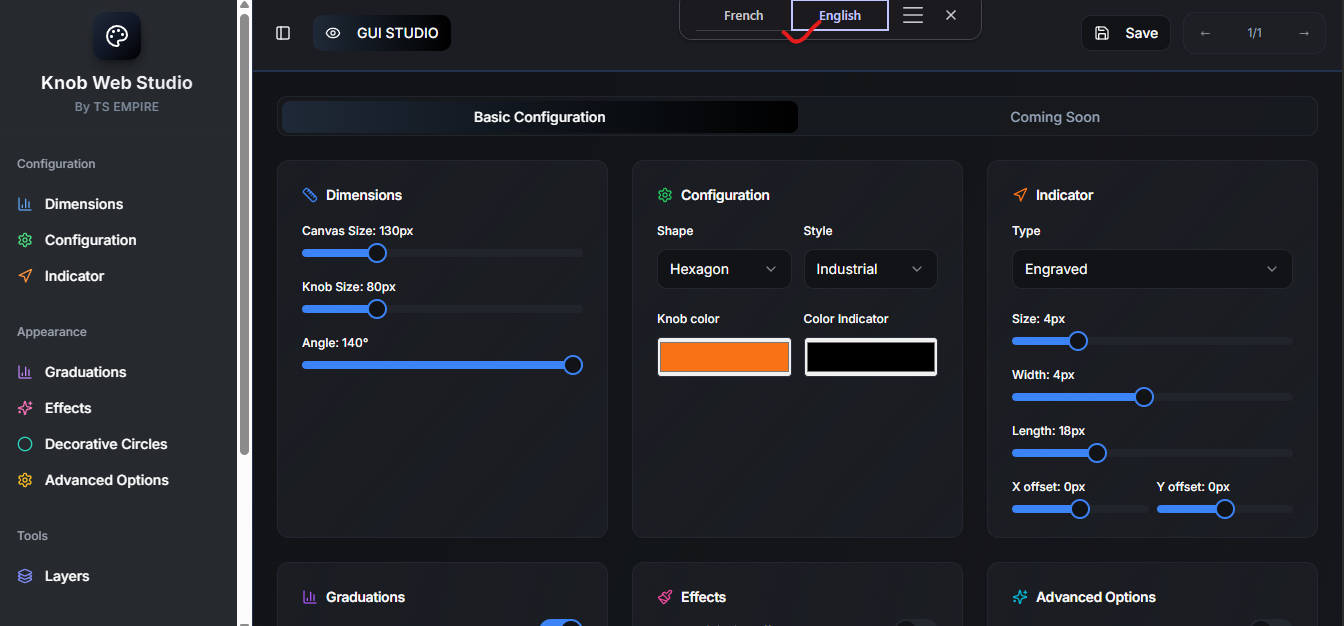Pick the black Color Indicator swatch

pyautogui.click(x=871, y=357)
